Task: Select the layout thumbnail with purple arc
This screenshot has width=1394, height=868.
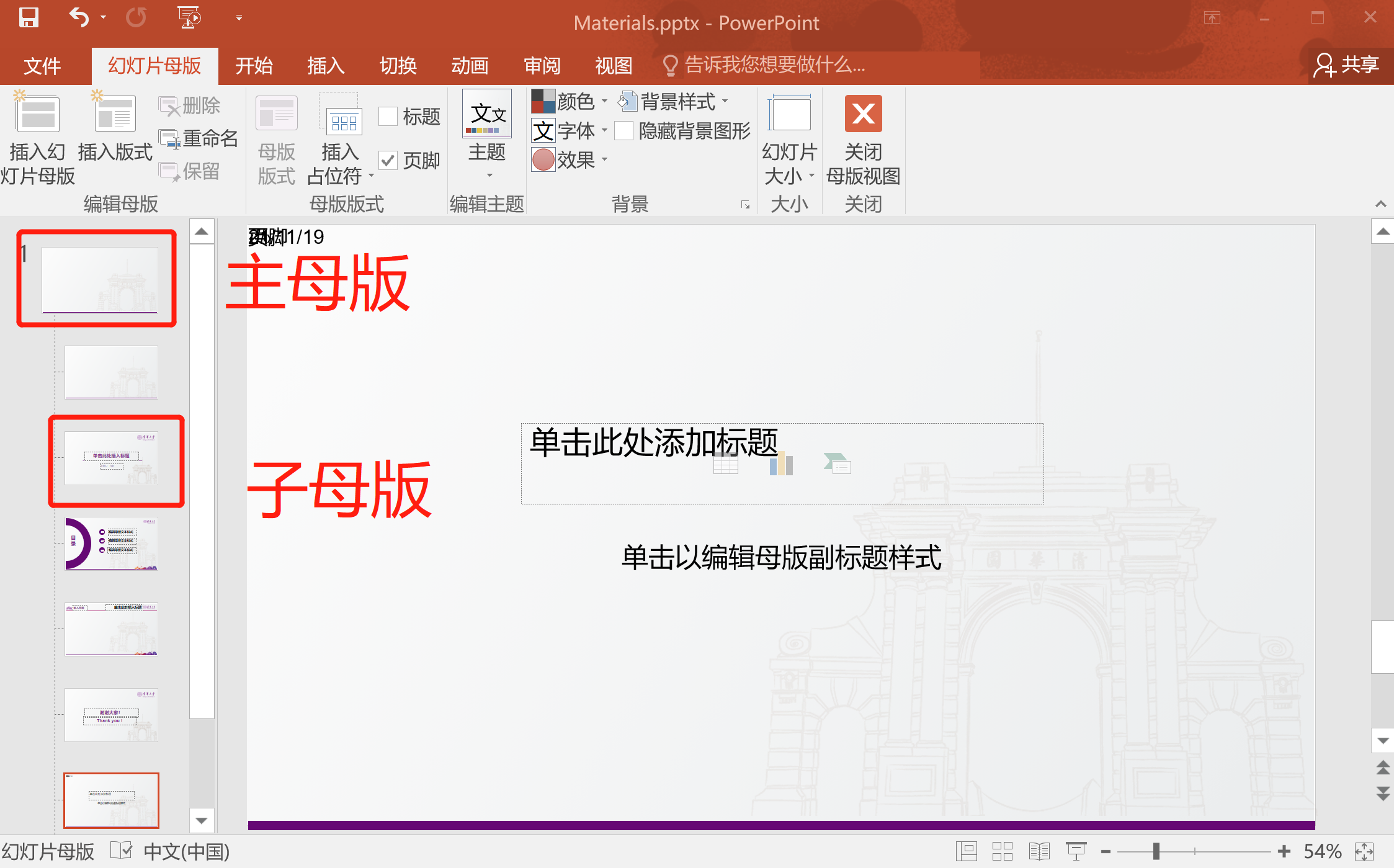Action: (111, 544)
